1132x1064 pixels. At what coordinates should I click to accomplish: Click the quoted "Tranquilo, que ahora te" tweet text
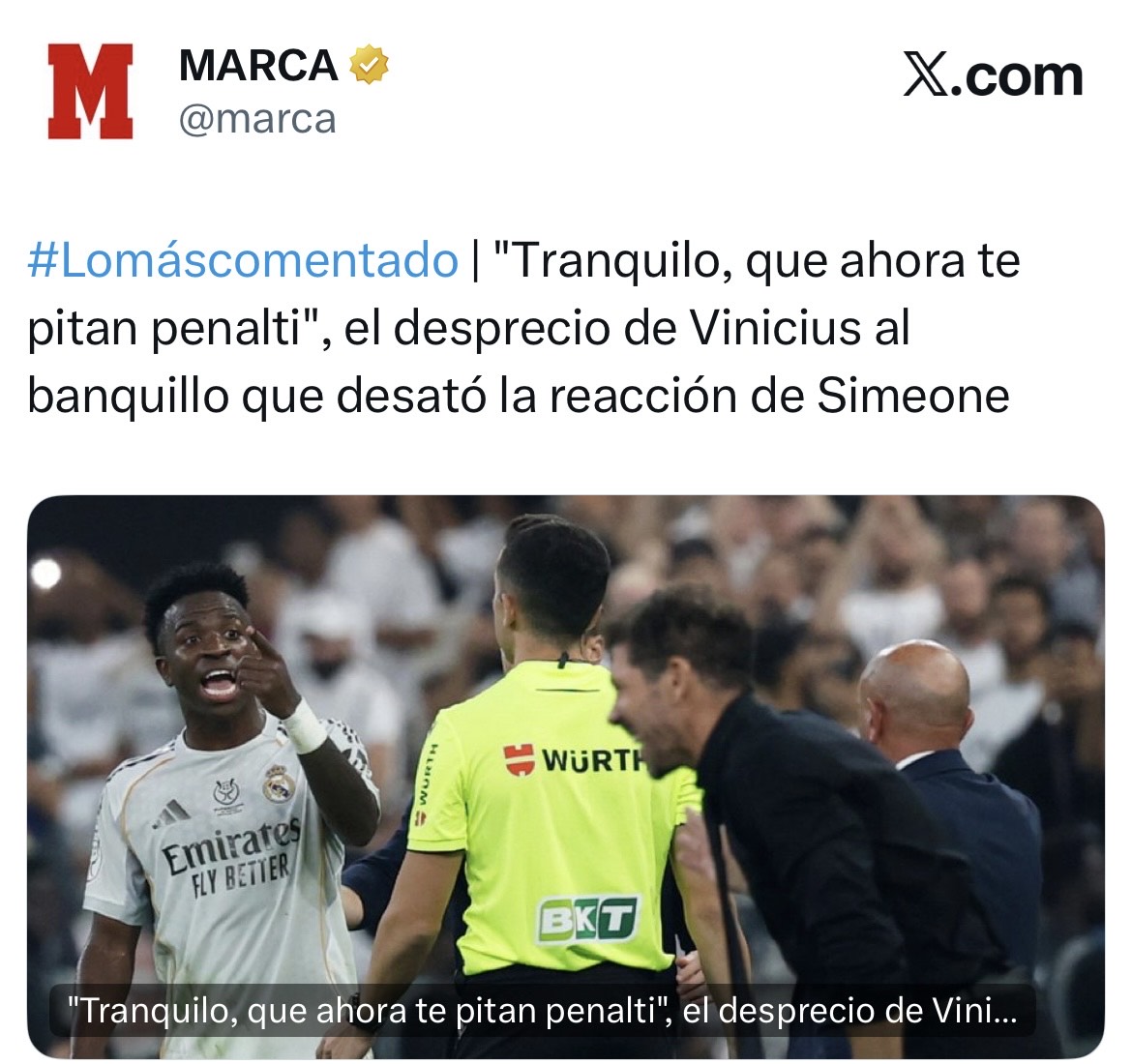pos(756,260)
